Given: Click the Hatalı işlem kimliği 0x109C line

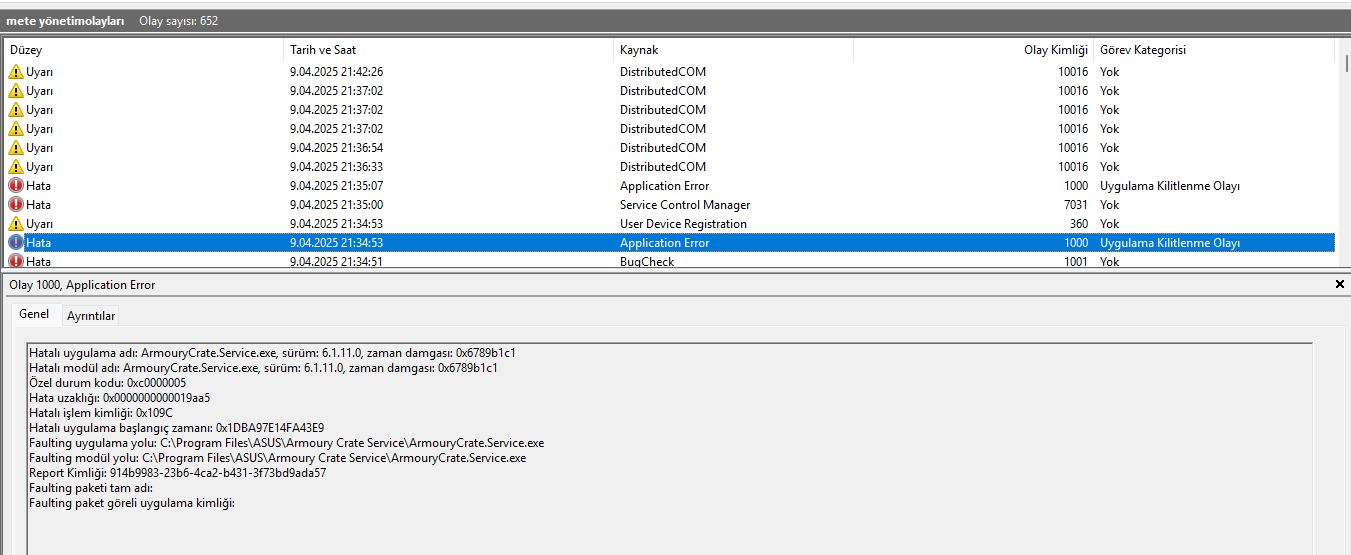Looking at the screenshot, I should (x=101, y=413).
